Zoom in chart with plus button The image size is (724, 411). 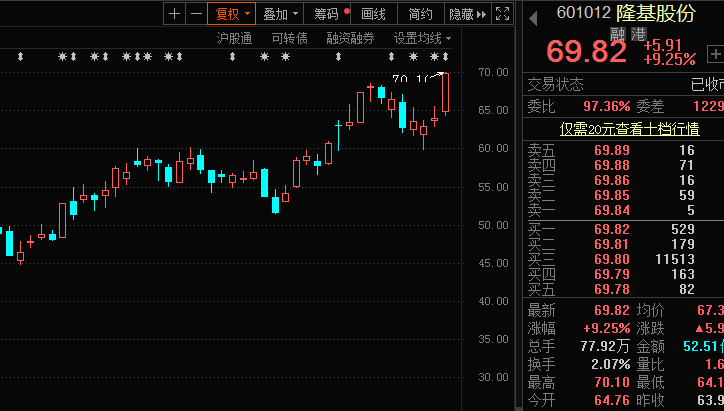tap(175, 14)
